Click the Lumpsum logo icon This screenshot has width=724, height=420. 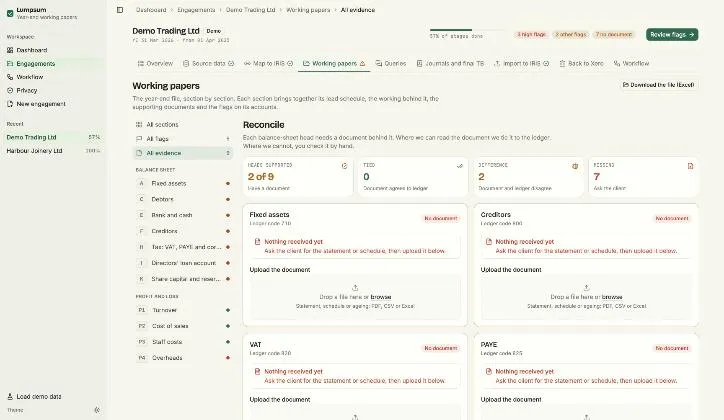[10, 13]
